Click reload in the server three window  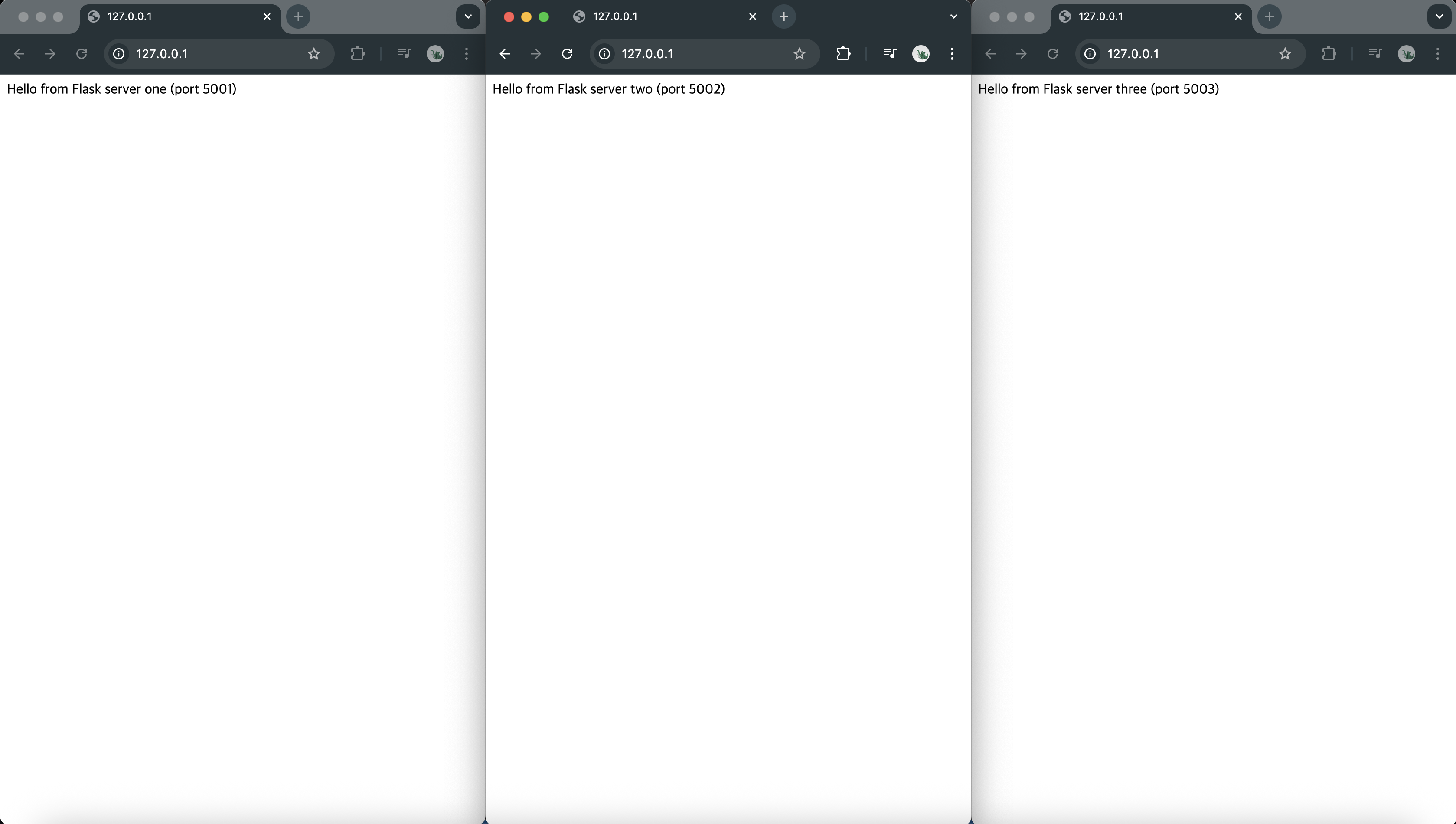tap(1052, 54)
